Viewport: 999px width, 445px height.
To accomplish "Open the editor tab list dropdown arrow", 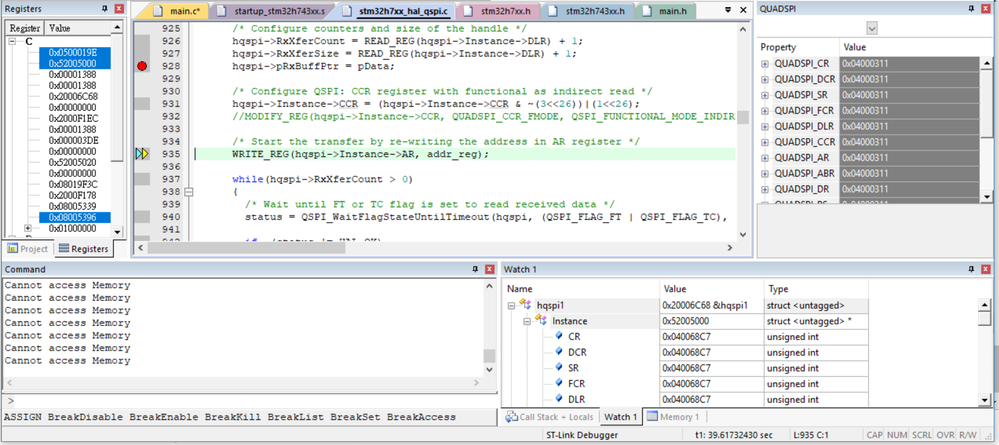I will click(728, 11).
